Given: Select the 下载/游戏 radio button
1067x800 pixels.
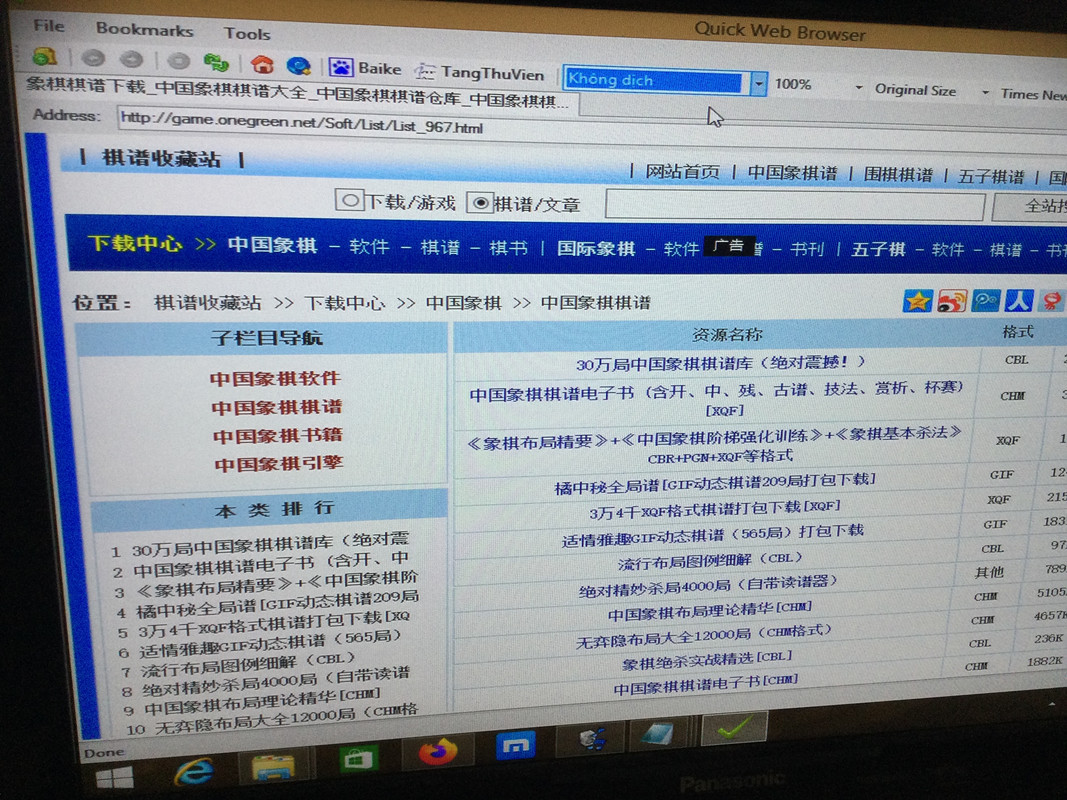Looking at the screenshot, I should (349, 201).
